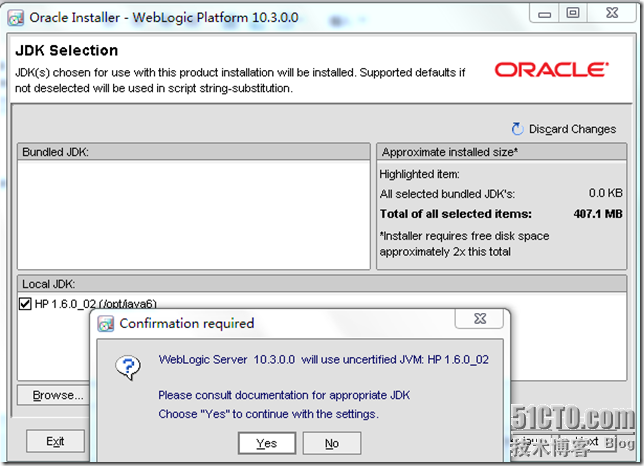Select the HP 1.6.0_02 (/opt/java6) entry text
This screenshot has width=644, height=466.
click(96, 304)
